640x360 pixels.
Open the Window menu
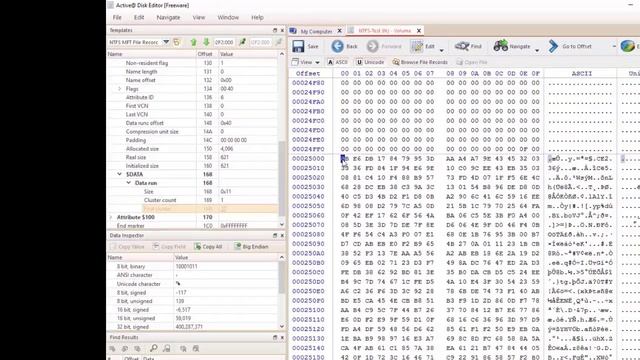pos(228,18)
